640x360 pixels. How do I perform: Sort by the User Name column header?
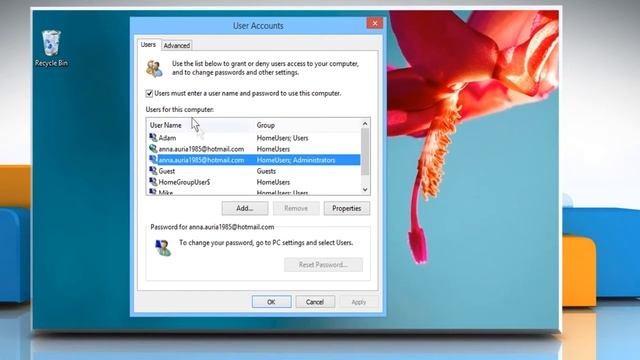tap(200, 125)
